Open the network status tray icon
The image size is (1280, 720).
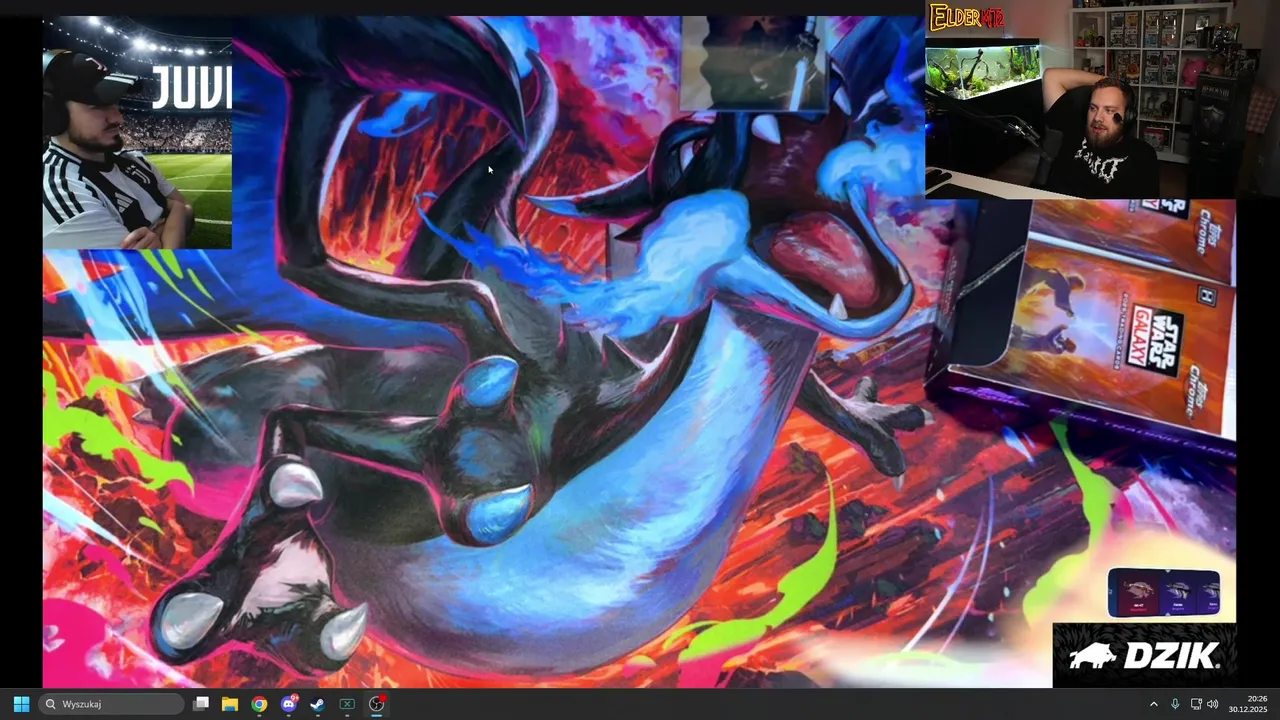point(1196,704)
